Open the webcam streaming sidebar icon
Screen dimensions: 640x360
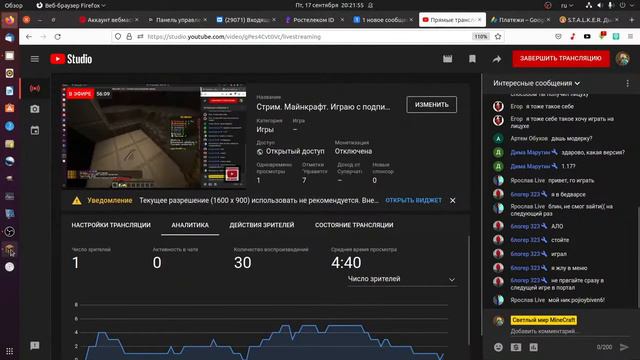point(35,109)
